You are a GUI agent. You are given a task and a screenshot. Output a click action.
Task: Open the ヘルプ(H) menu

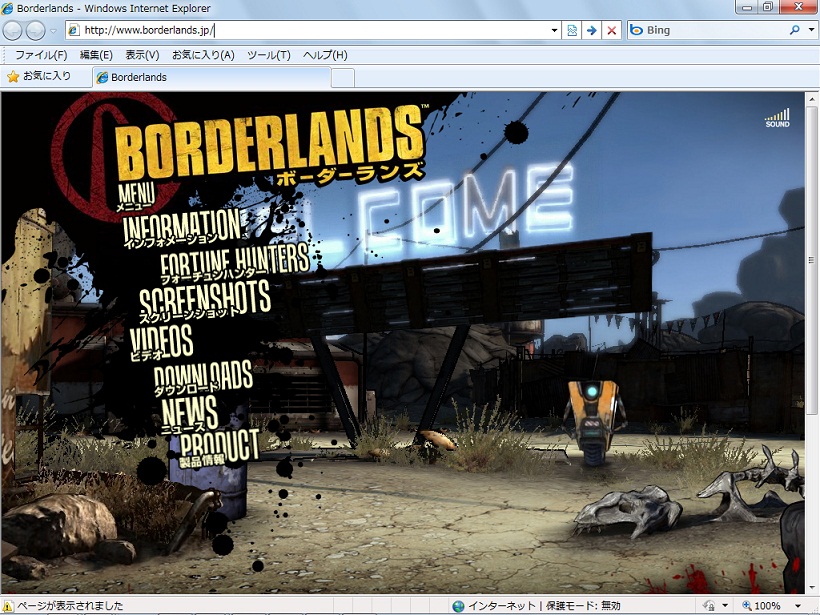coord(325,55)
